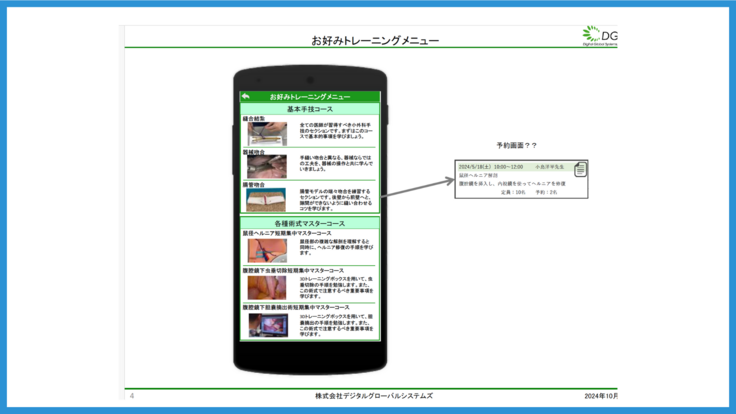Select the 腹腔鏡下胆嚢摘出術 course thumbnail
Viewport: 736px width, 414px height.
click(267, 325)
